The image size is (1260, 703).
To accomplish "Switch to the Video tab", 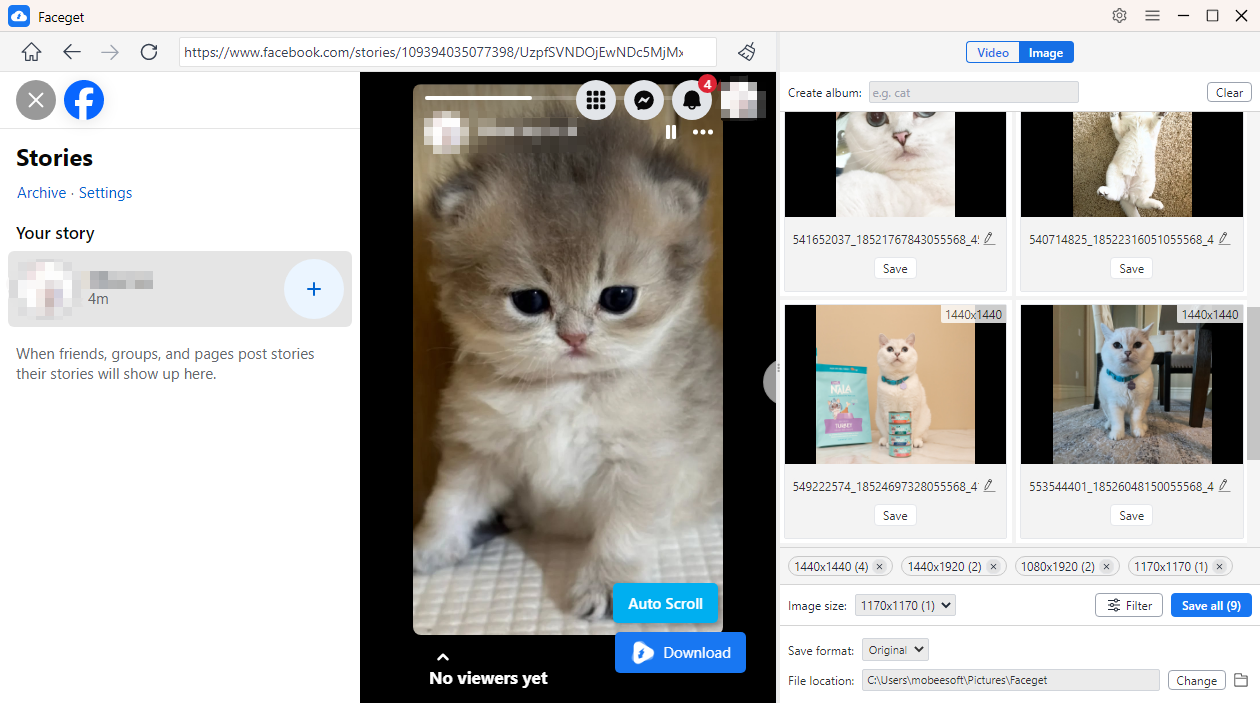I will [x=992, y=53].
